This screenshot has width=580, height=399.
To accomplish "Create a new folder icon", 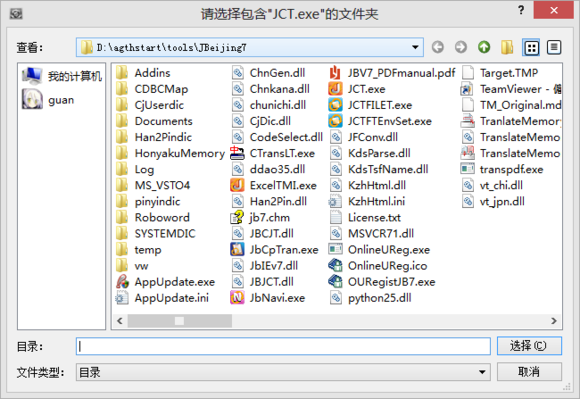I will click(x=507, y=47).
